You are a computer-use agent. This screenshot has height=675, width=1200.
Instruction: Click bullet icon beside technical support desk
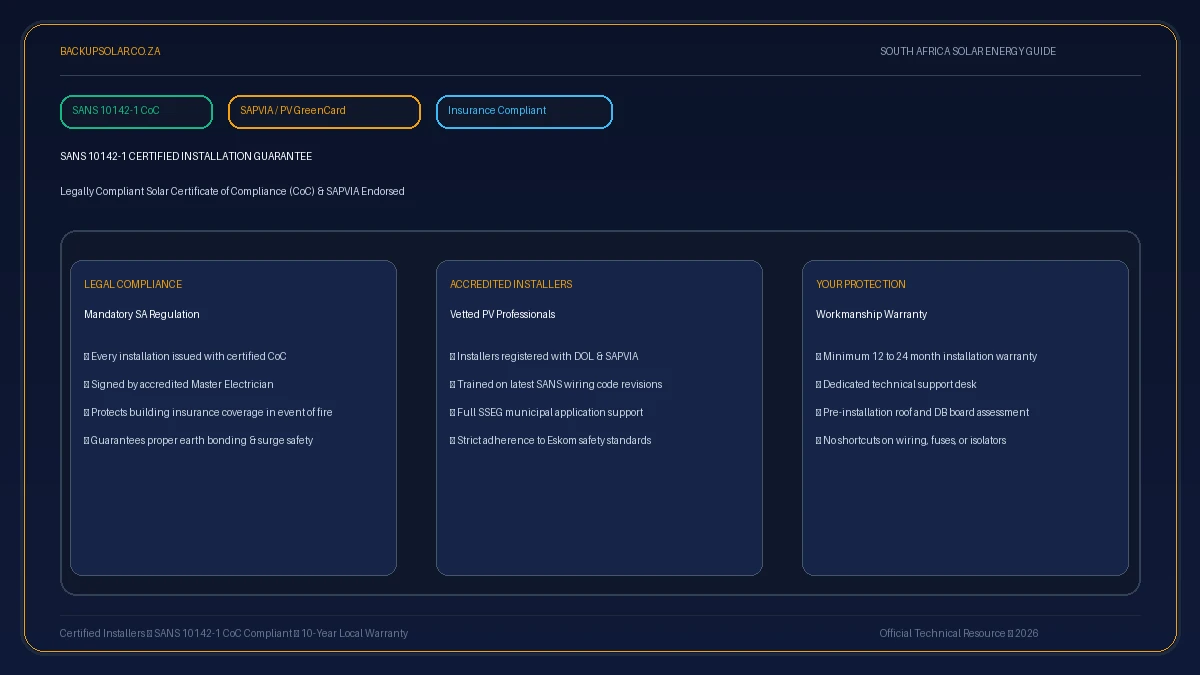coord(819,384)
